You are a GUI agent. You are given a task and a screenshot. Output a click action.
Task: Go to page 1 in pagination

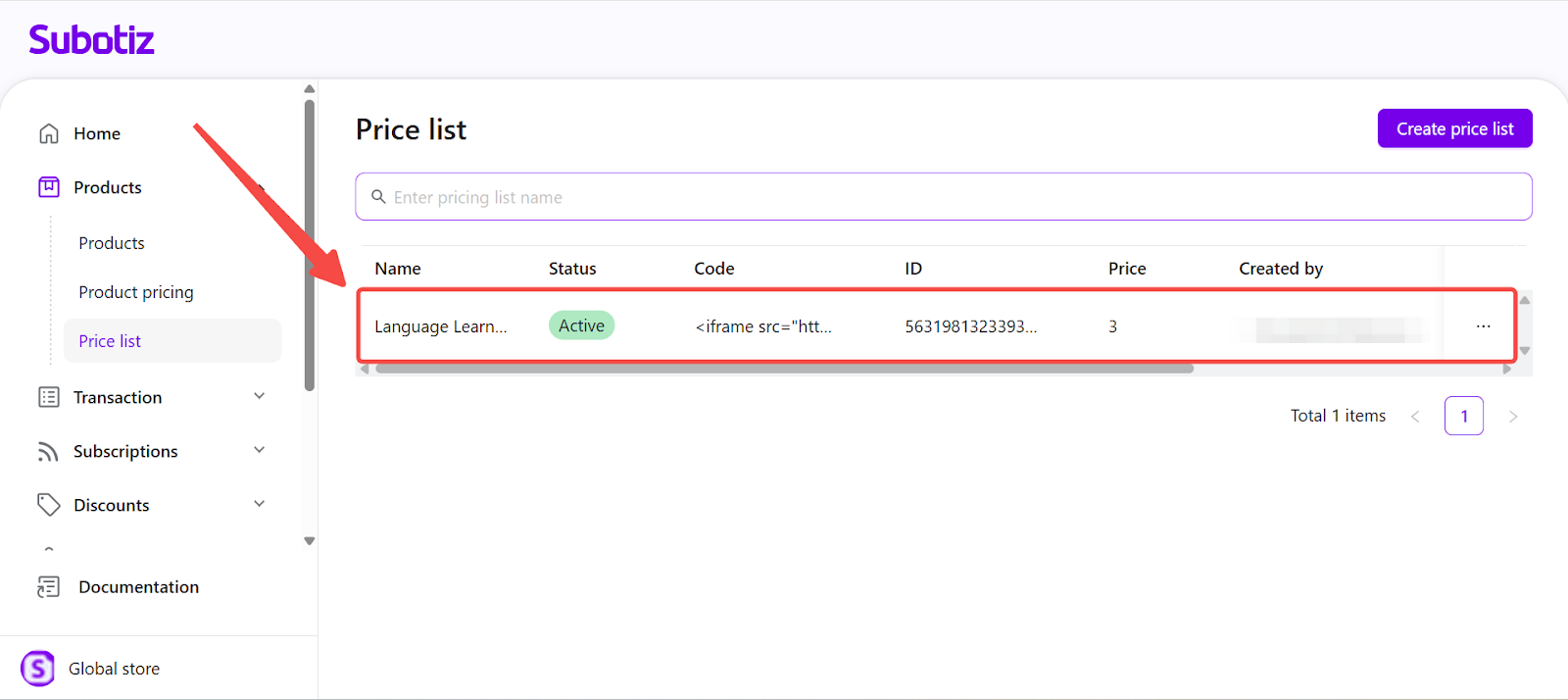[1463, 416]
